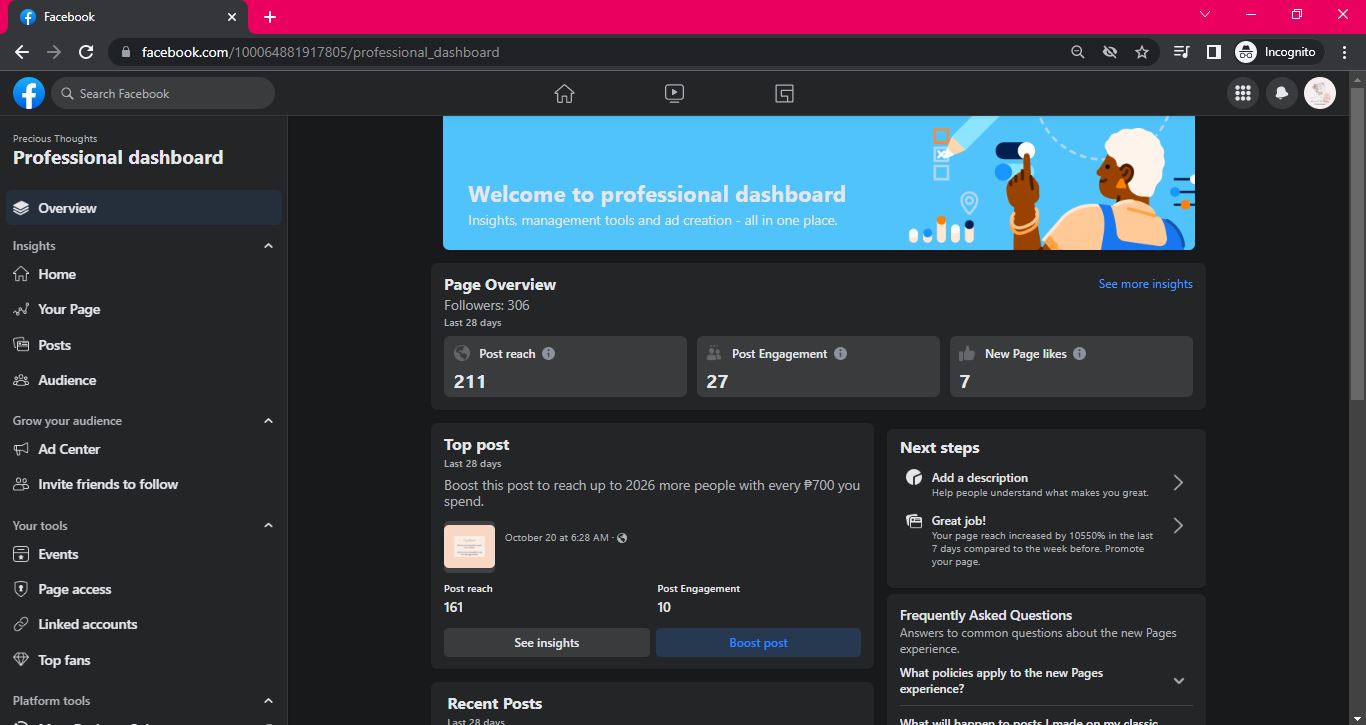Reload the page with the refresh icon
Screen dimensions: 1366x725
click(86, 52)
